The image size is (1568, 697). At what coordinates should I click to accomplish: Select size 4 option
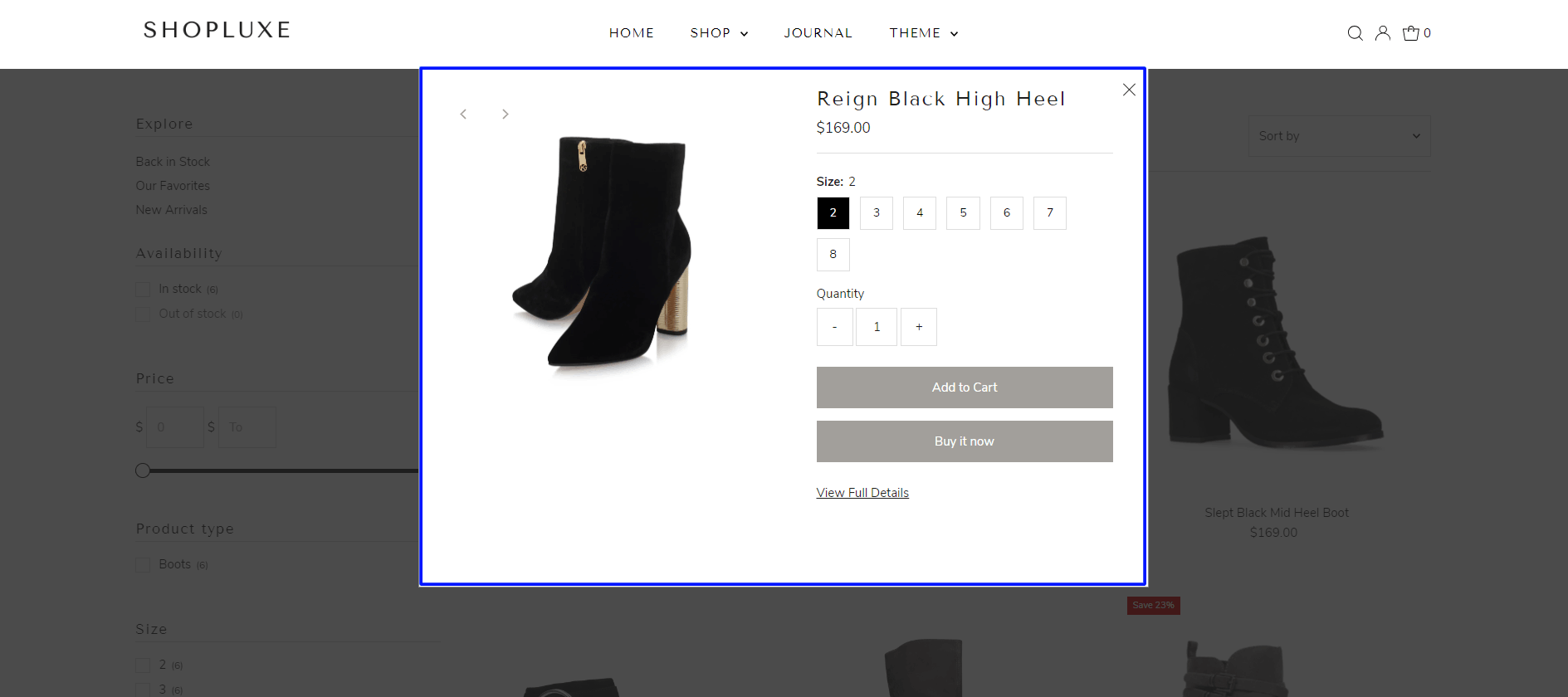920,213
